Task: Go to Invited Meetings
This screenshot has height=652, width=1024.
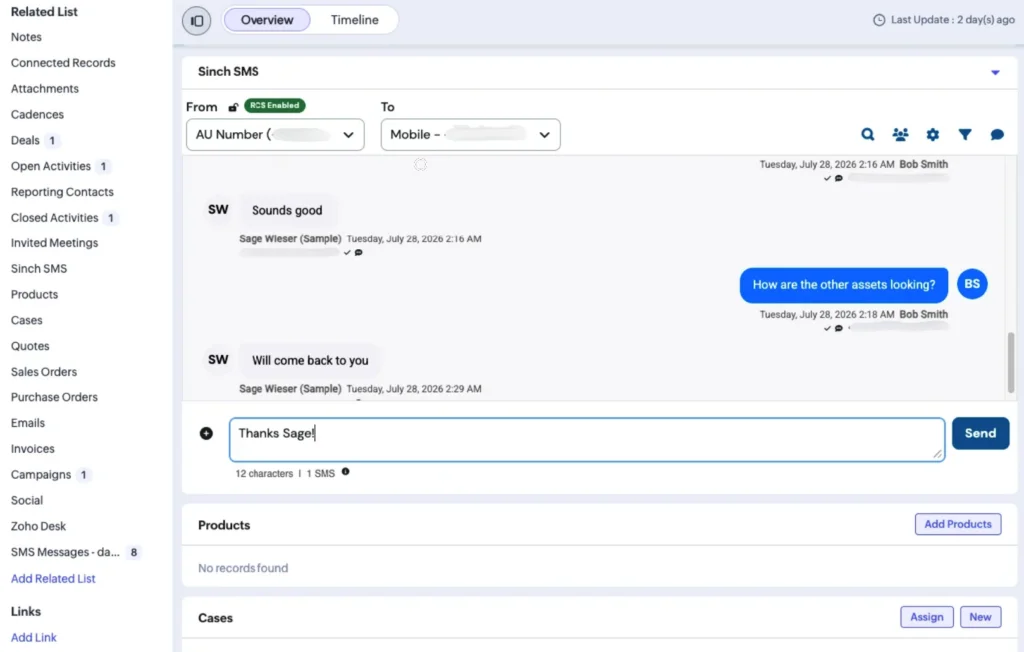Action: (54, 243)
